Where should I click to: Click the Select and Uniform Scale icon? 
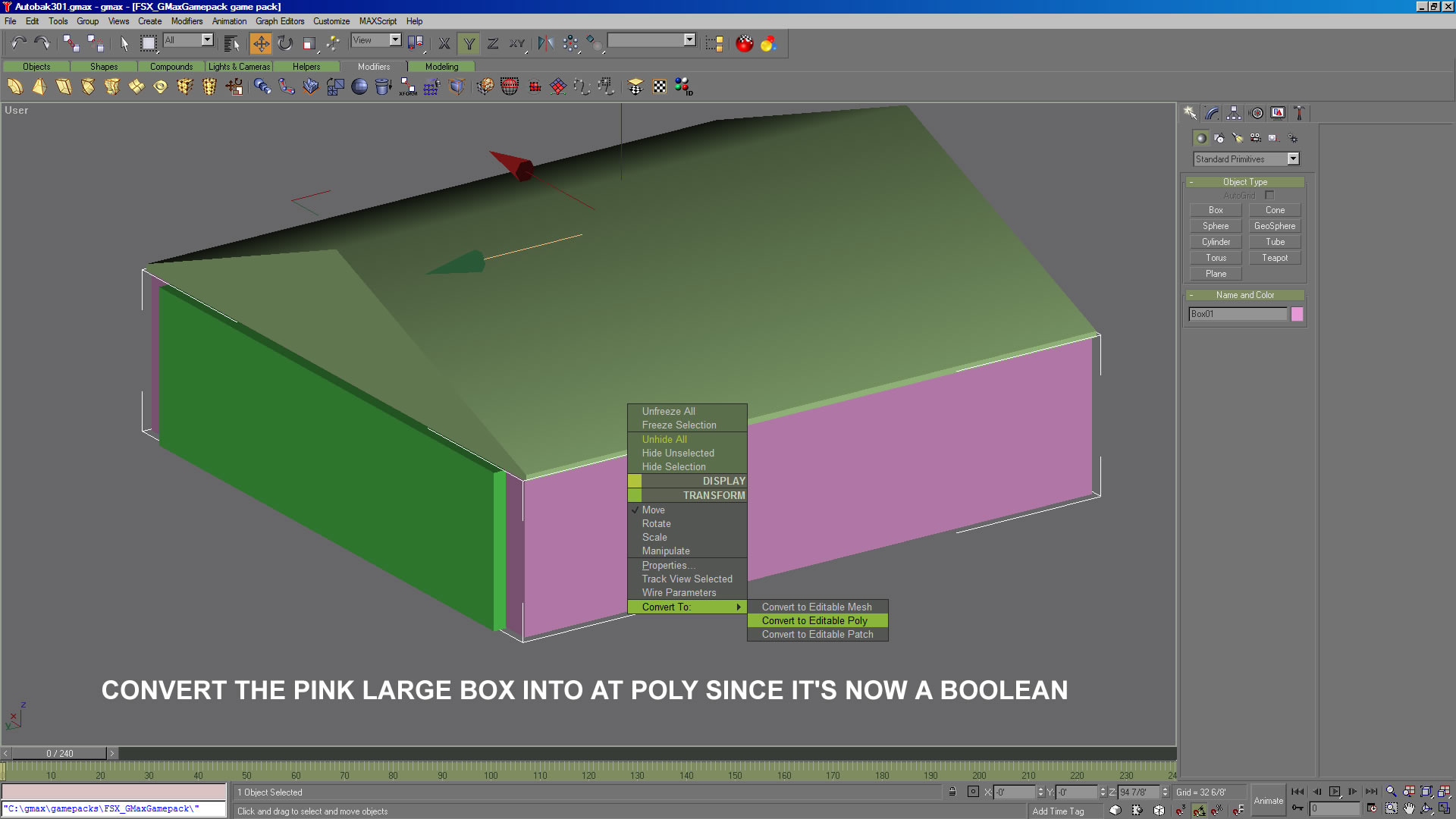[309, 43]
